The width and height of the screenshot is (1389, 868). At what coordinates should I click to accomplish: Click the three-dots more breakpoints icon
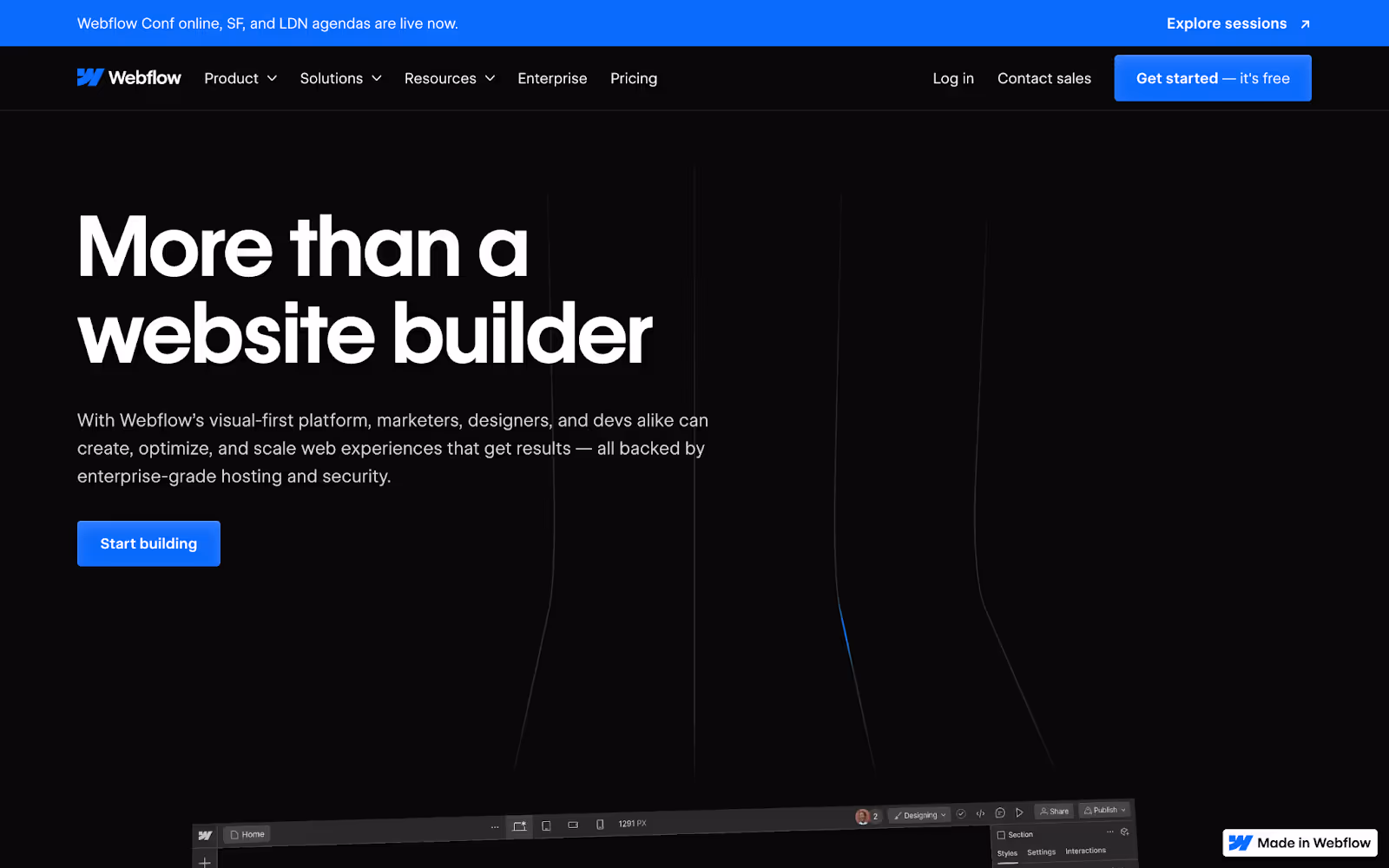(495, 827)
